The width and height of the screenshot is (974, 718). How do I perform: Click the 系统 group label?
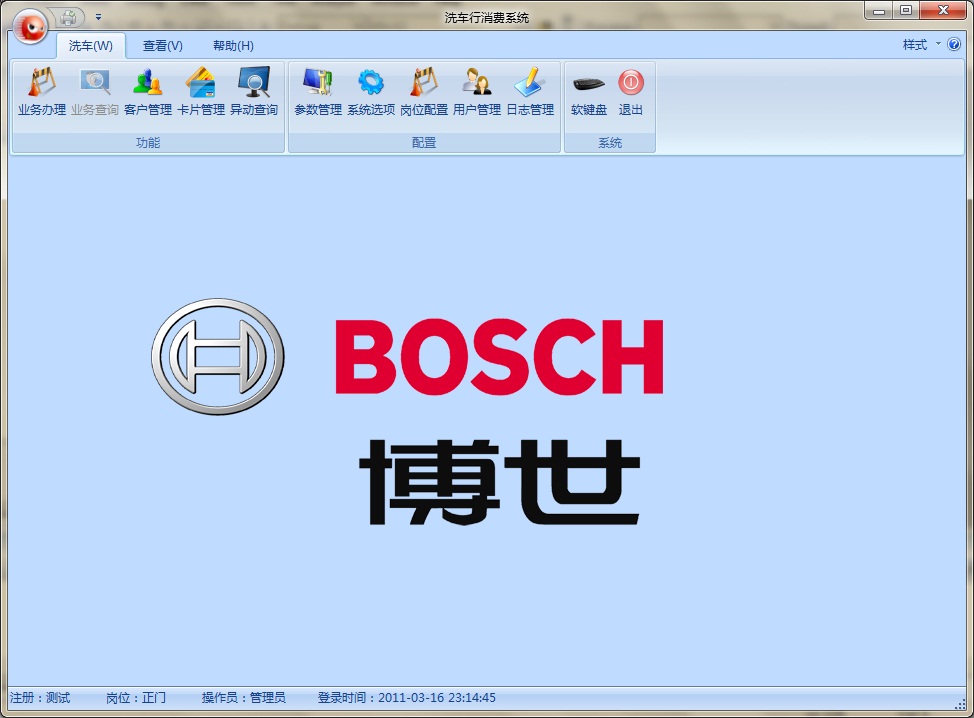click(610, 143)
